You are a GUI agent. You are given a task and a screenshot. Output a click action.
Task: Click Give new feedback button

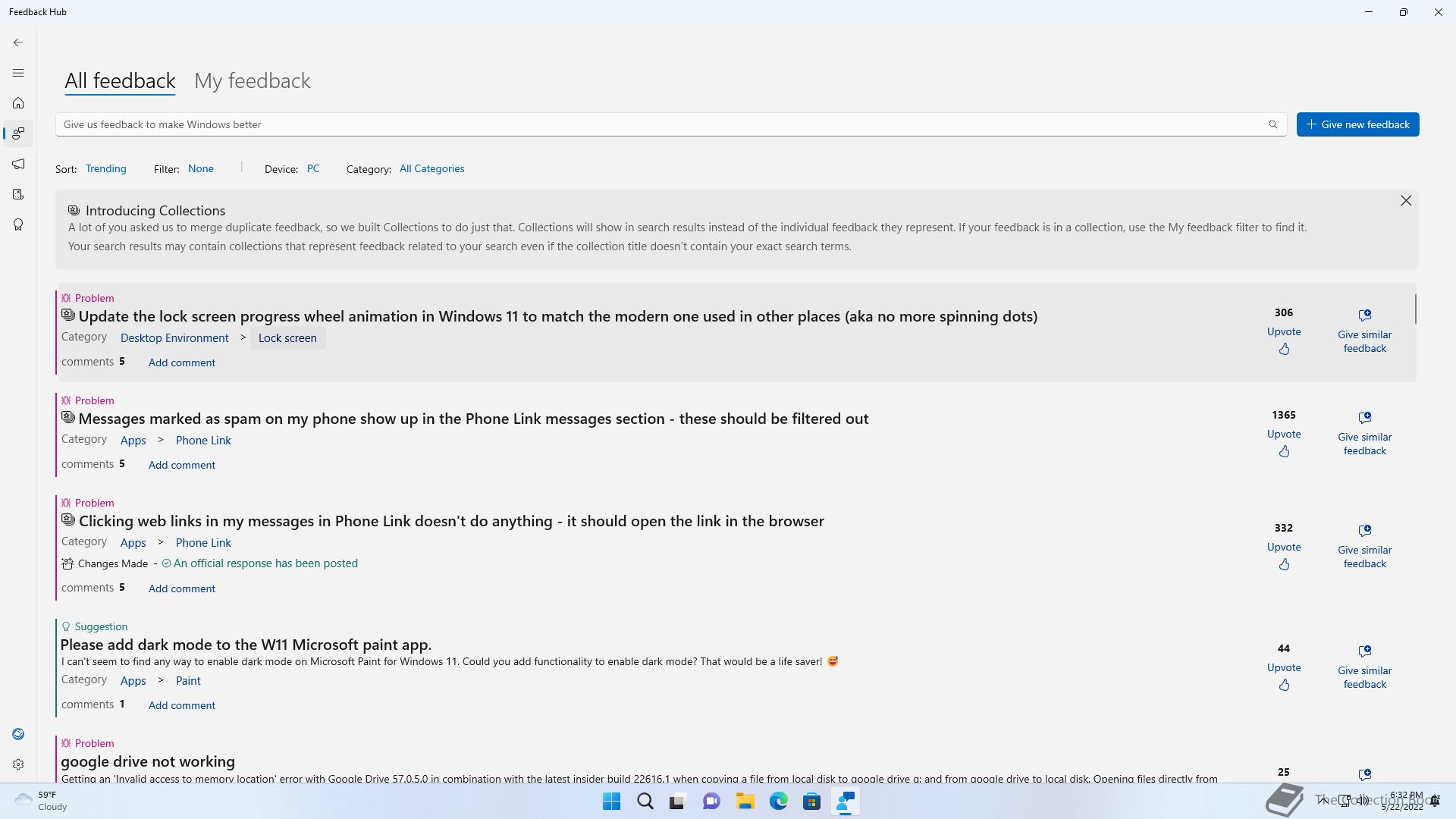[x=1357, y=124]
